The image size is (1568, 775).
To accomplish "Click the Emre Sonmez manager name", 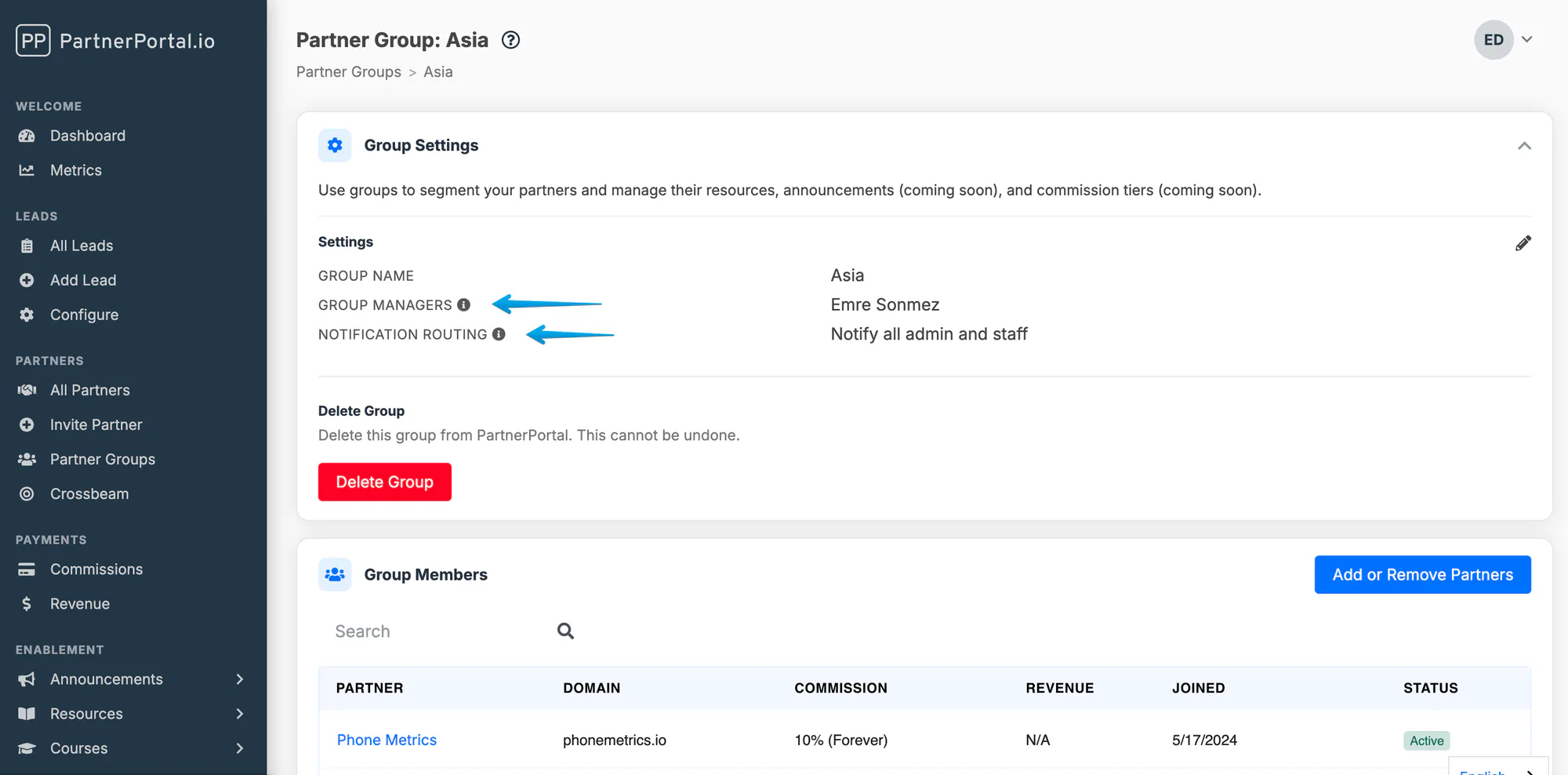I will [884, 304].
